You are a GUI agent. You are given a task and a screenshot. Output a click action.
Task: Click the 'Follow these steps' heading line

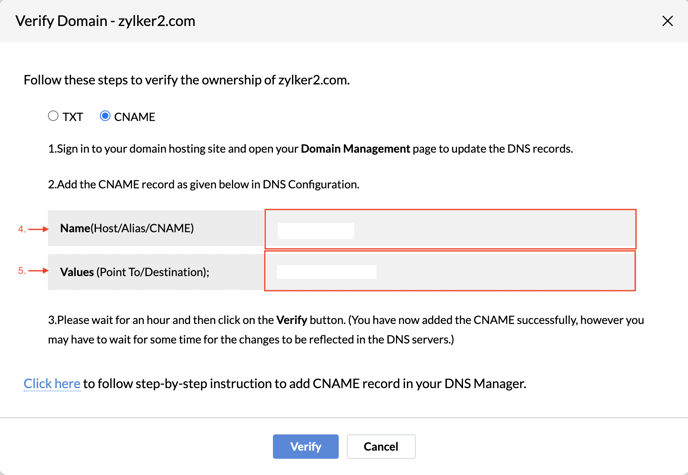(x=186, y=80)
